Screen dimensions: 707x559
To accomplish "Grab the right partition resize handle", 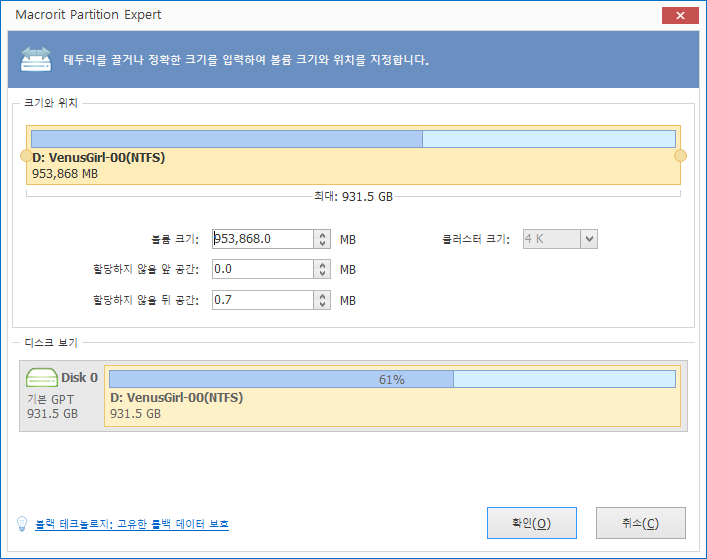I will point(680,156).
